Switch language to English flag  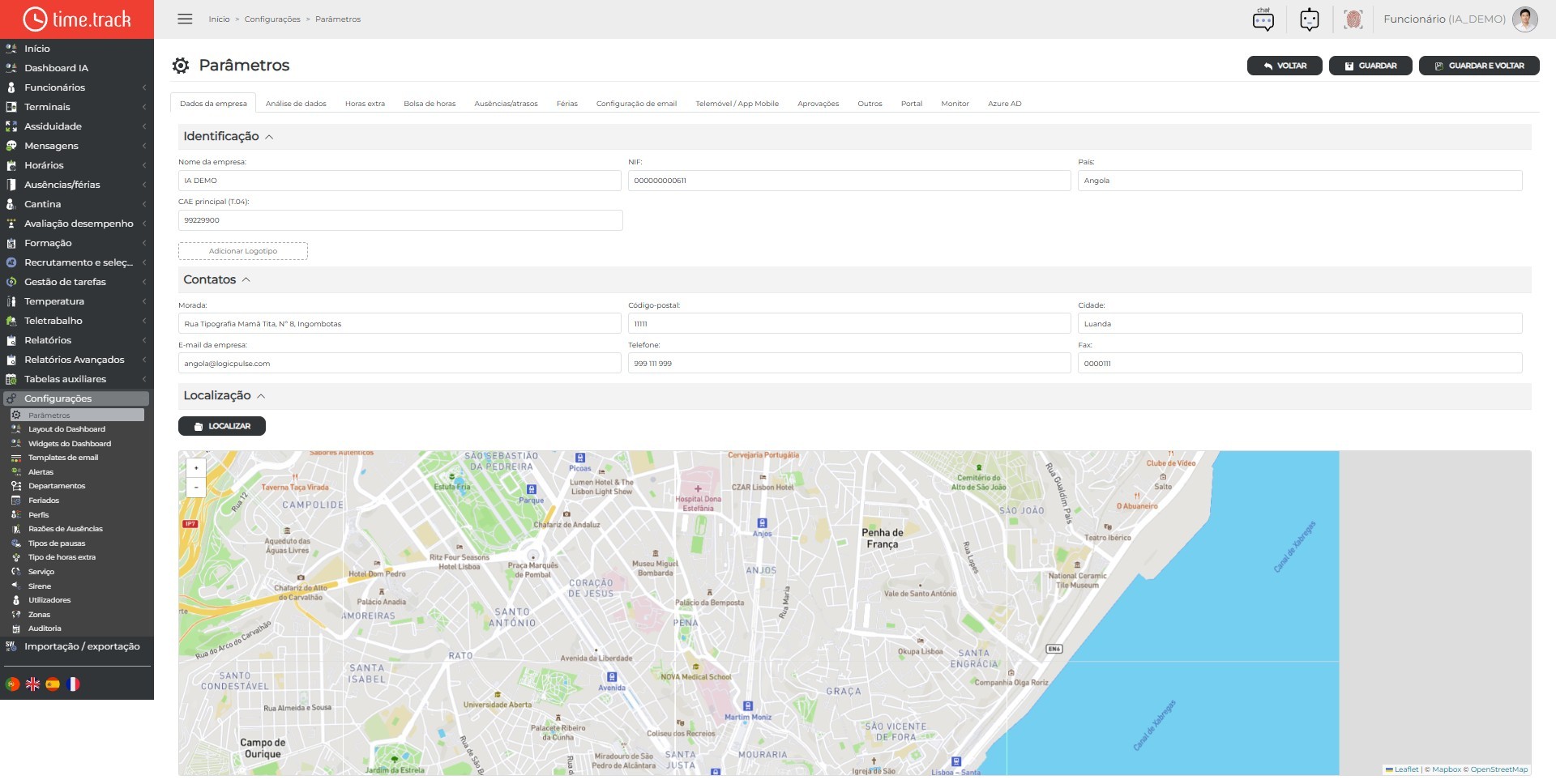(32, 684)
